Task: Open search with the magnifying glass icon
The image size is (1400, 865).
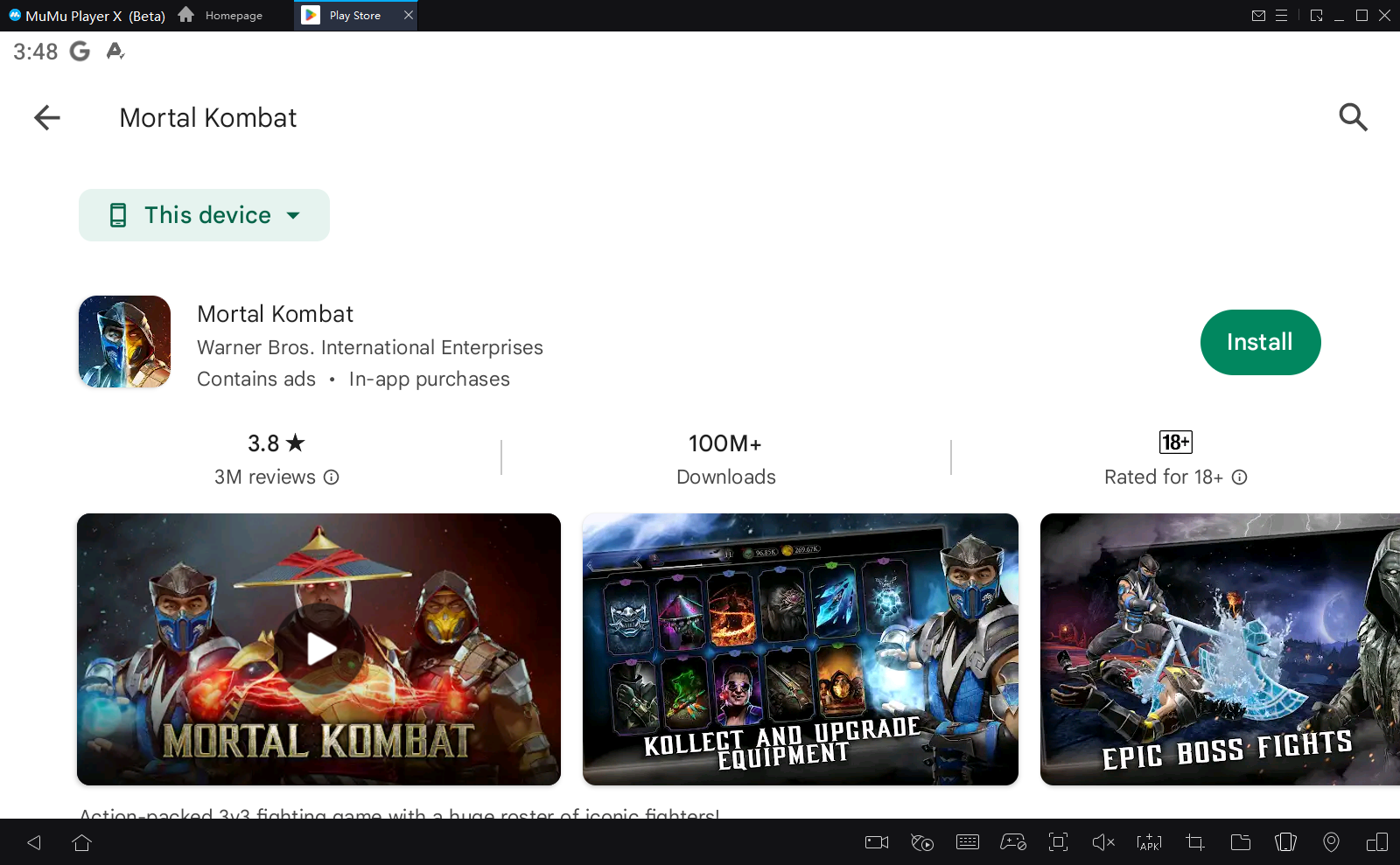Action: pos(1353,117)
